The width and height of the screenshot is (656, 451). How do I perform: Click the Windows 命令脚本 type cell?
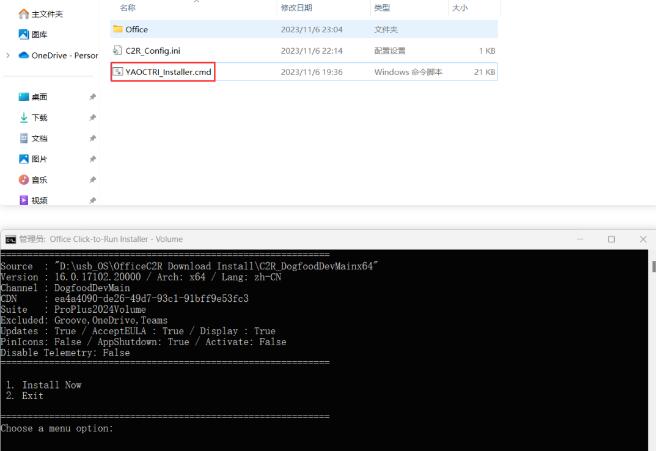[408, 72]
